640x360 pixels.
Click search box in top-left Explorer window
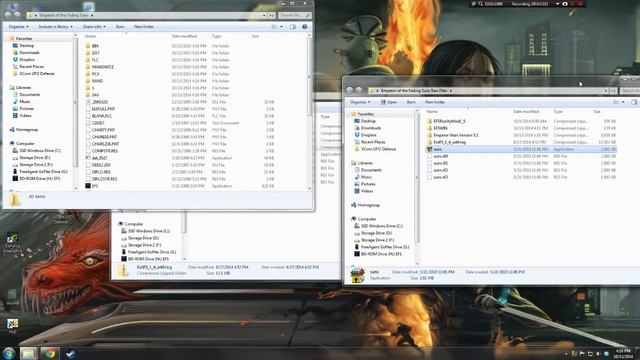pos(295,15)
